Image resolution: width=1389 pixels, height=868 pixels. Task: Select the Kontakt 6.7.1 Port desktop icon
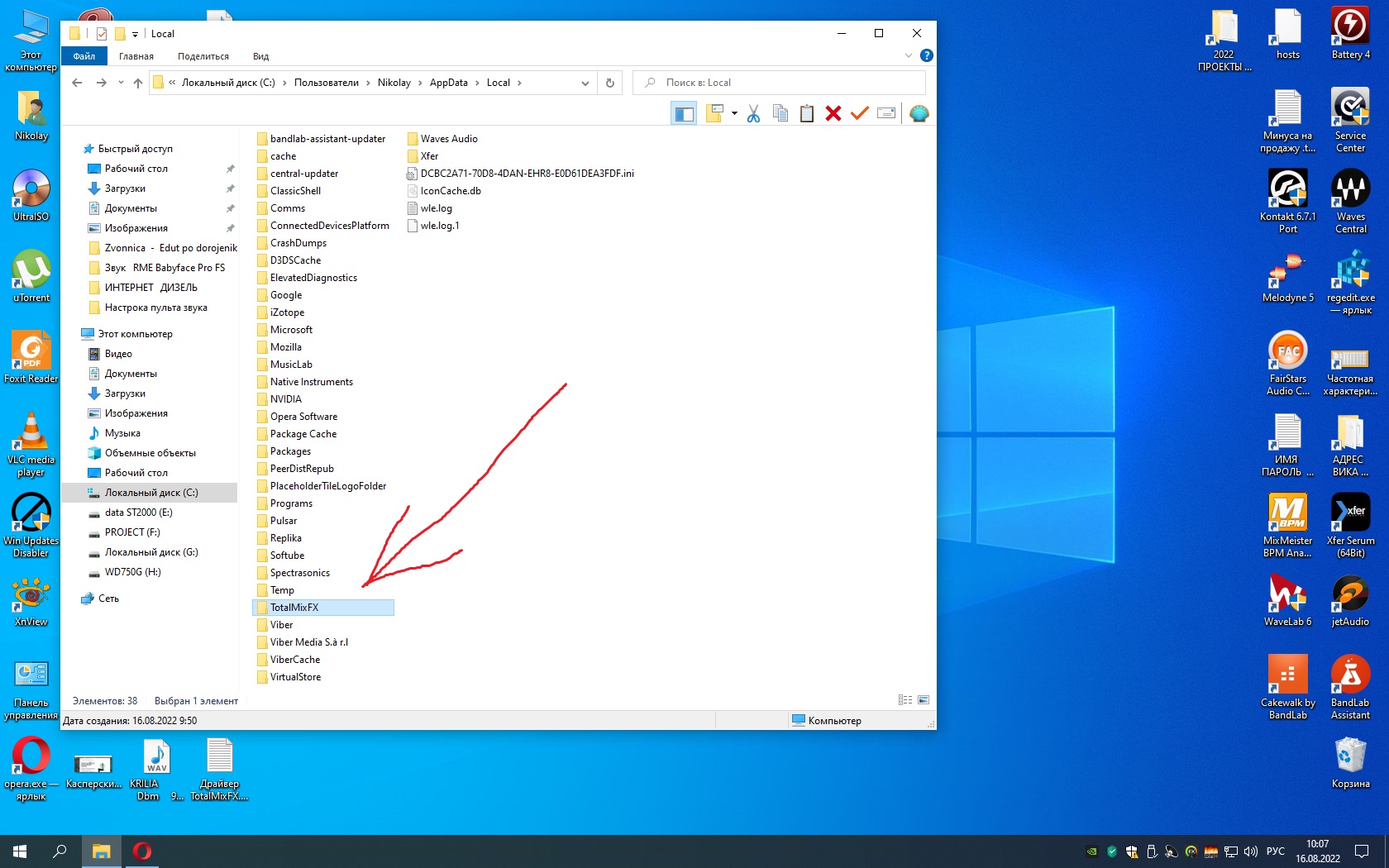[x=1287, y=201]
